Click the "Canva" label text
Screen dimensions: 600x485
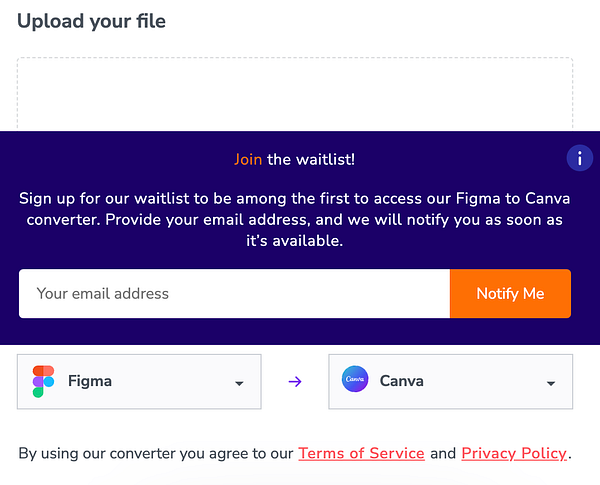tap(402, 381)
